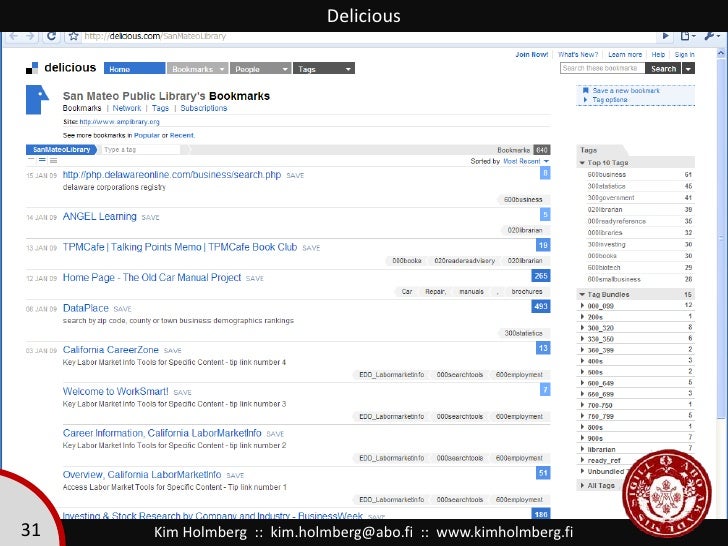Open the People menu dropdown
The height and width of the screenshot is (546, 728).
[260, 69]
